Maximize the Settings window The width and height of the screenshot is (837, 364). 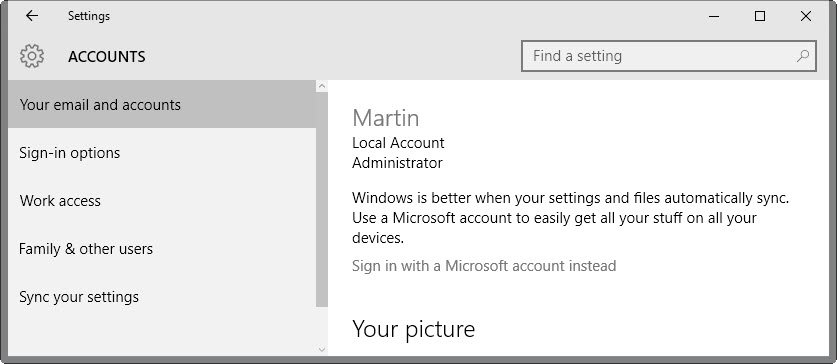tap(760, 16)
